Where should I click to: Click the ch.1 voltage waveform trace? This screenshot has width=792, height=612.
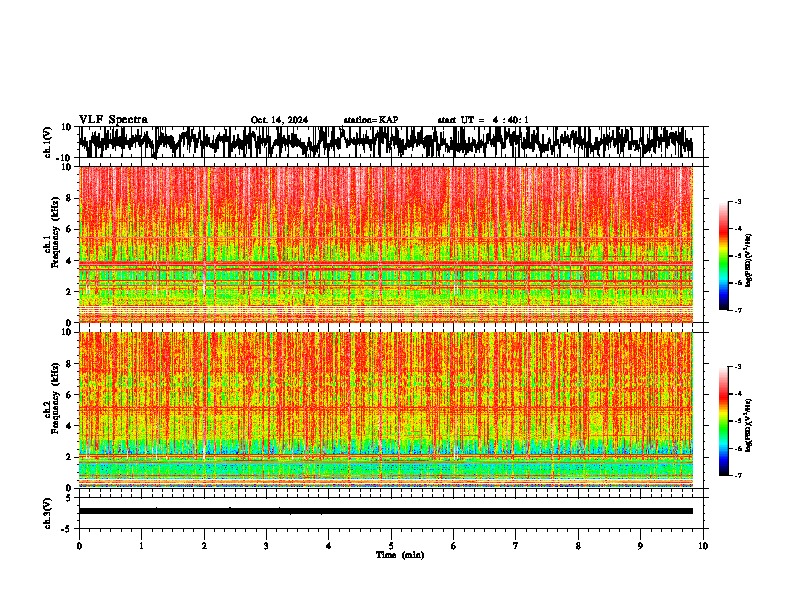click(x=385, y=142)
